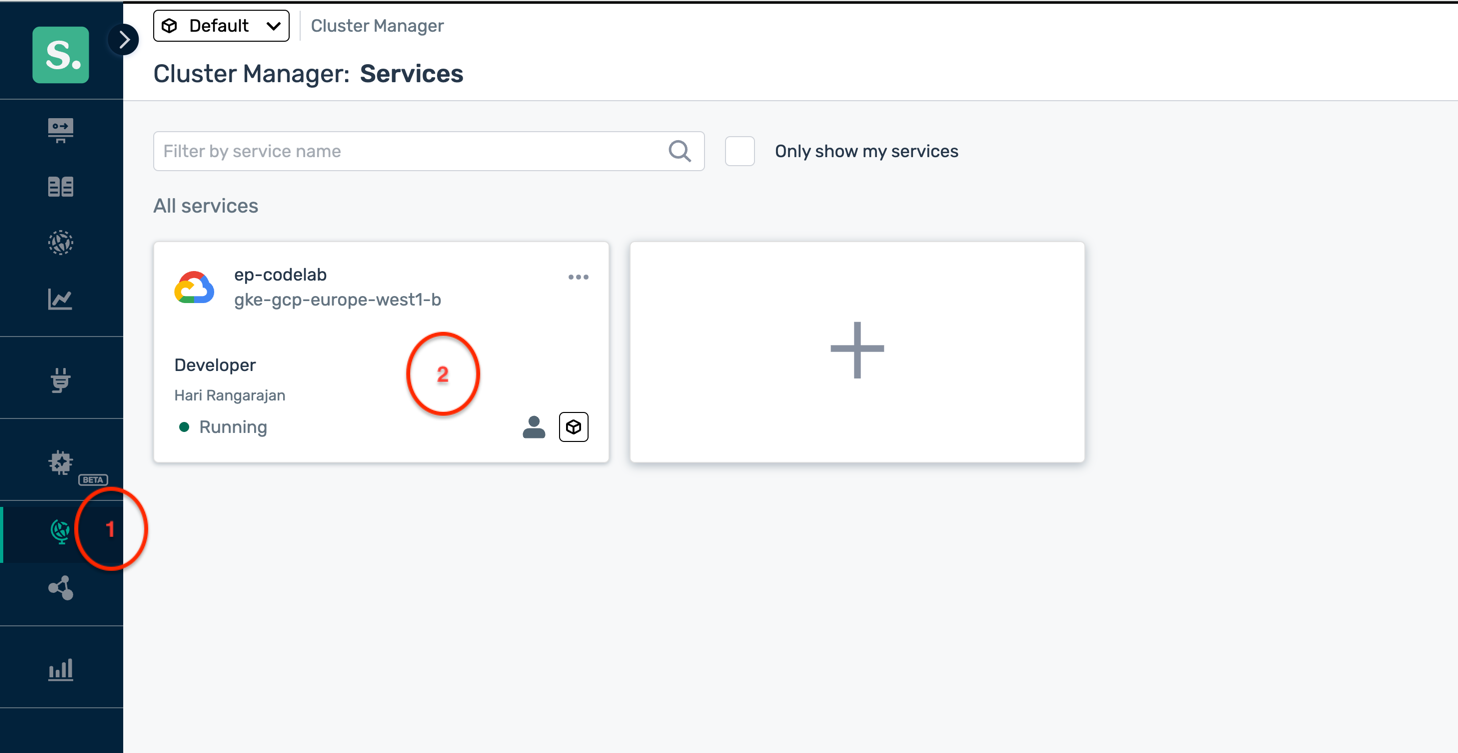Open the monitoring bar-chart icon in sidebar
The image size is (1458, 753).
coord(60,668)
